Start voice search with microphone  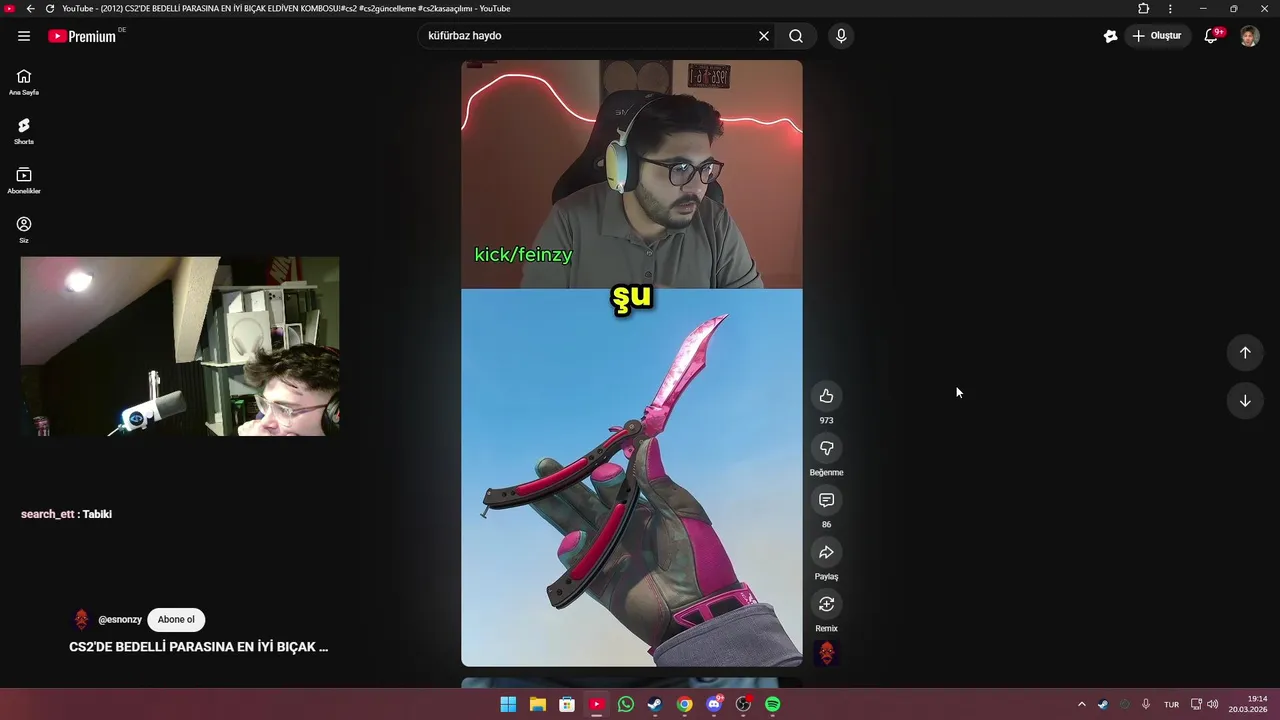pos(841,36)
